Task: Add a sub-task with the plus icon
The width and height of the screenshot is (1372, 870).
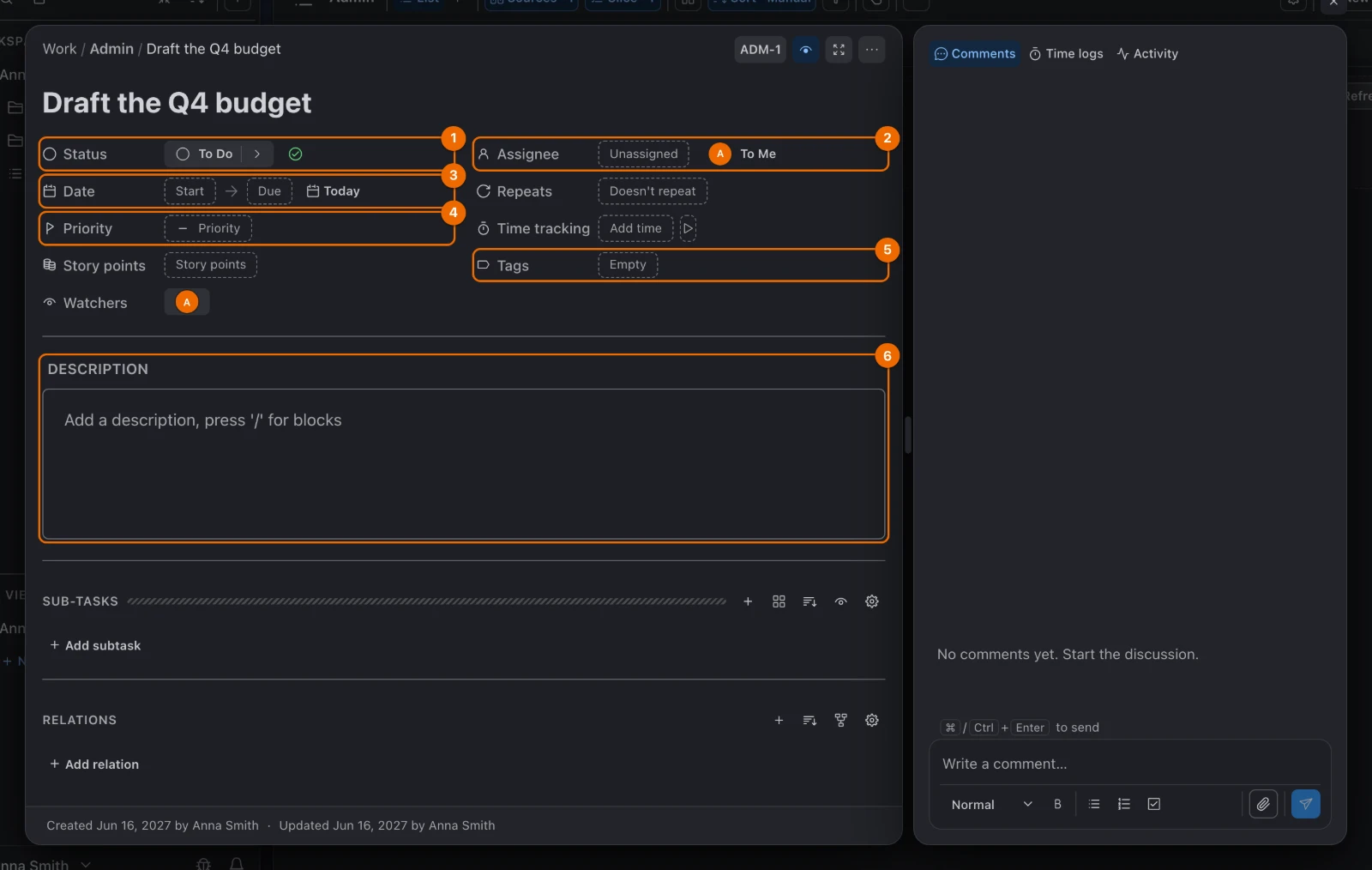Action: [x=748, y=601]
